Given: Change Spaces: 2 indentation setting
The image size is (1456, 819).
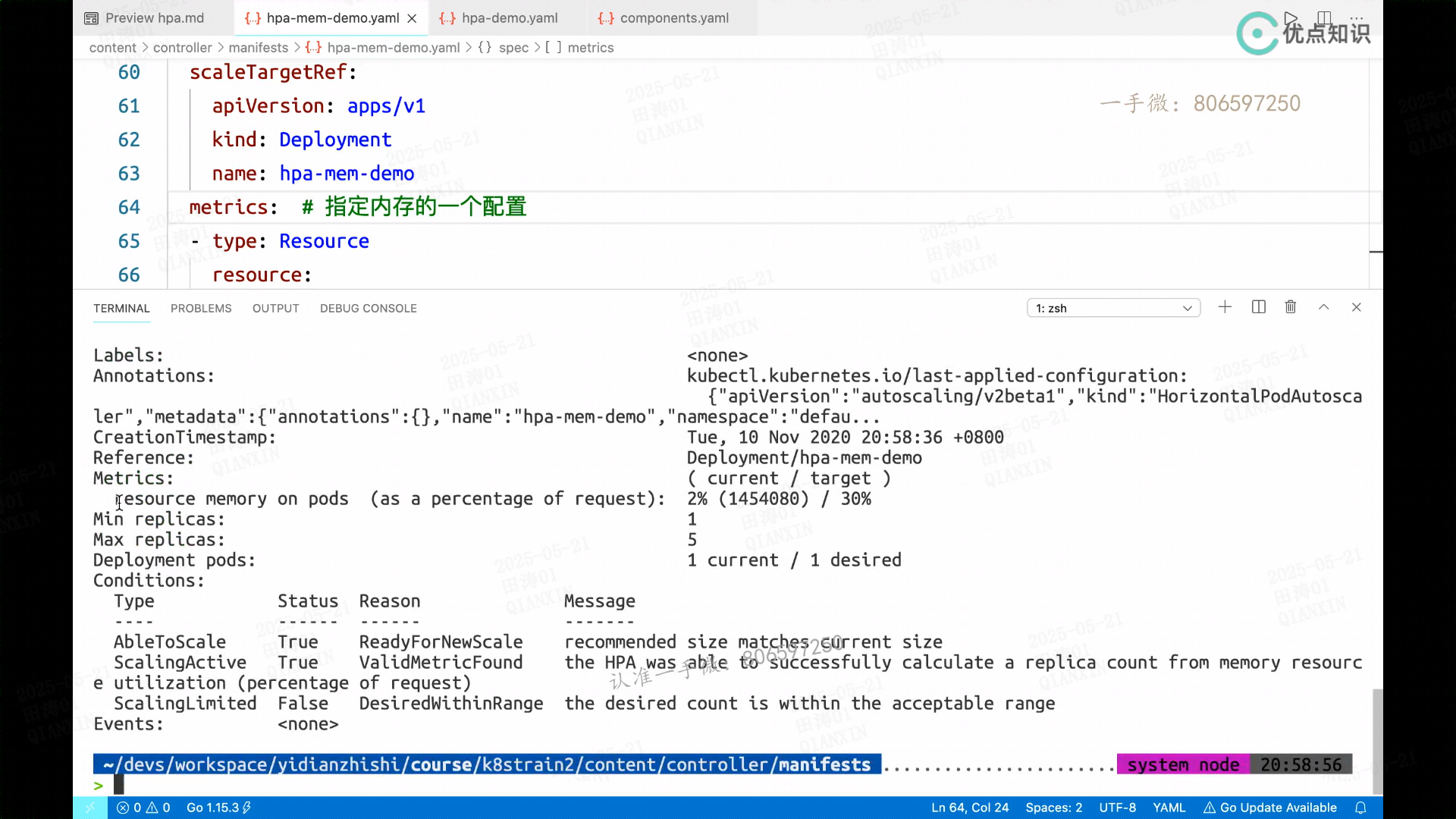Looking at the screenshot, I should pyautogui.click(x=1053, y=808).
